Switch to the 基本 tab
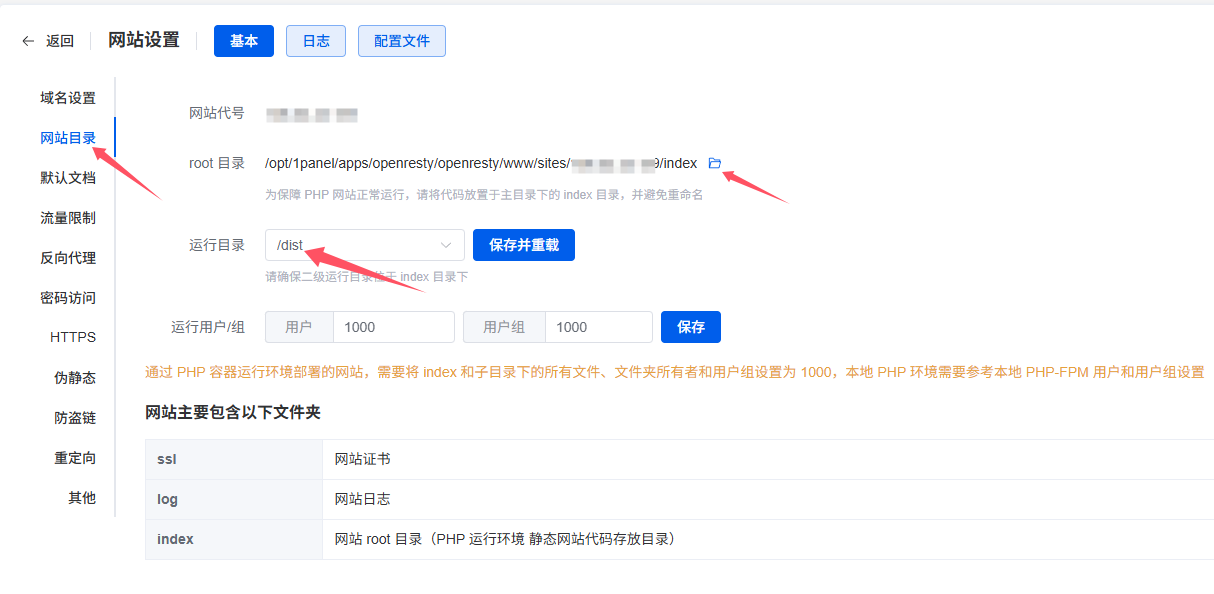The height and width of the screenshot is (594, 1214). click(244, 41)
